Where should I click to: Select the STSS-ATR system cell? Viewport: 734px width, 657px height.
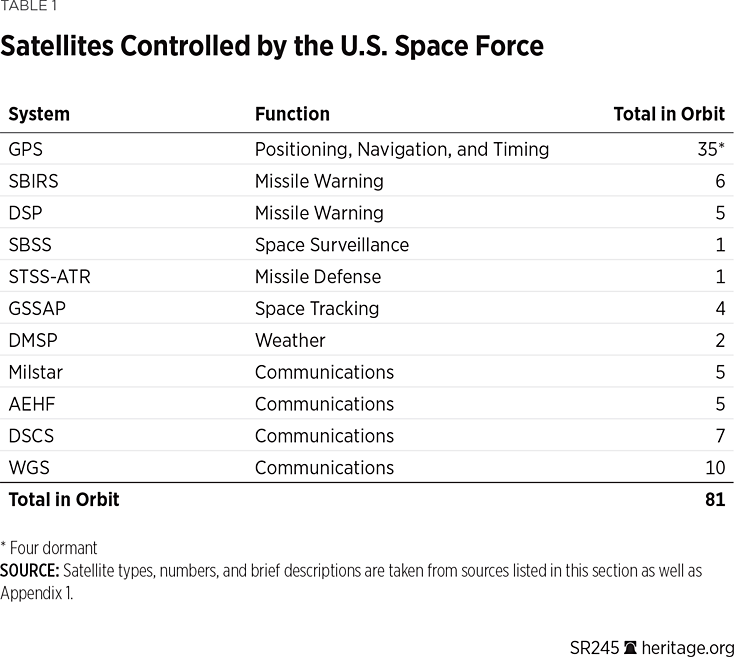49,277
